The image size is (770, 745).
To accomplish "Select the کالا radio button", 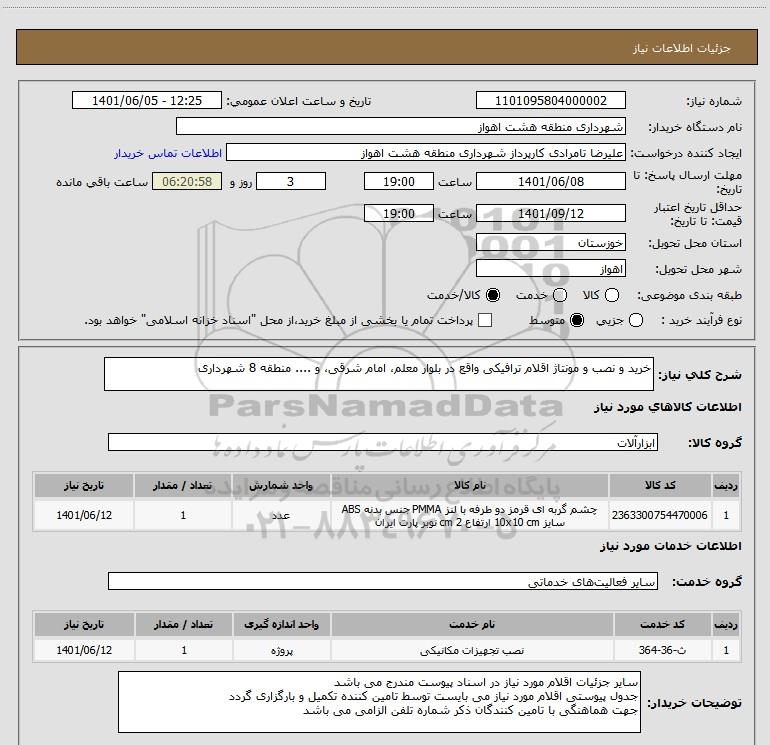I will 612,295.
